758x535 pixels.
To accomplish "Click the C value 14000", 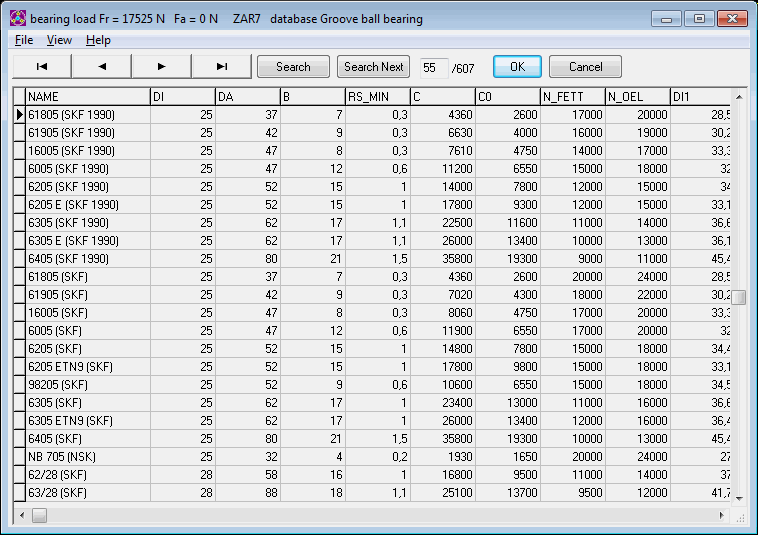I will (457, 187).
